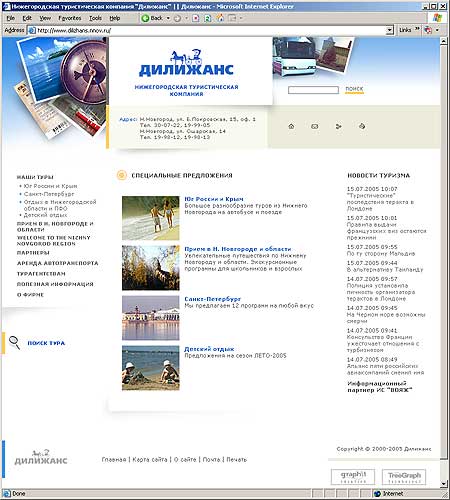Expand the Links toolbar chevron

417,30
